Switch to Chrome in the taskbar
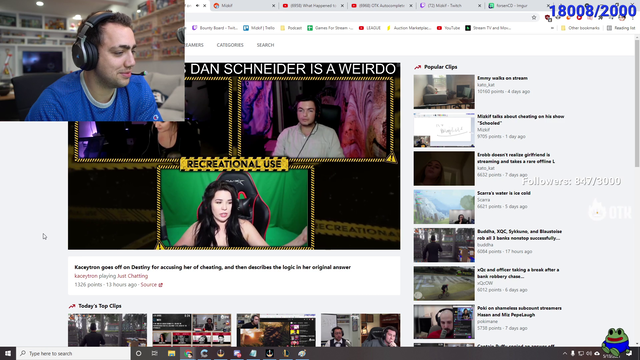The image size is (640, 360). click(188, 353)
